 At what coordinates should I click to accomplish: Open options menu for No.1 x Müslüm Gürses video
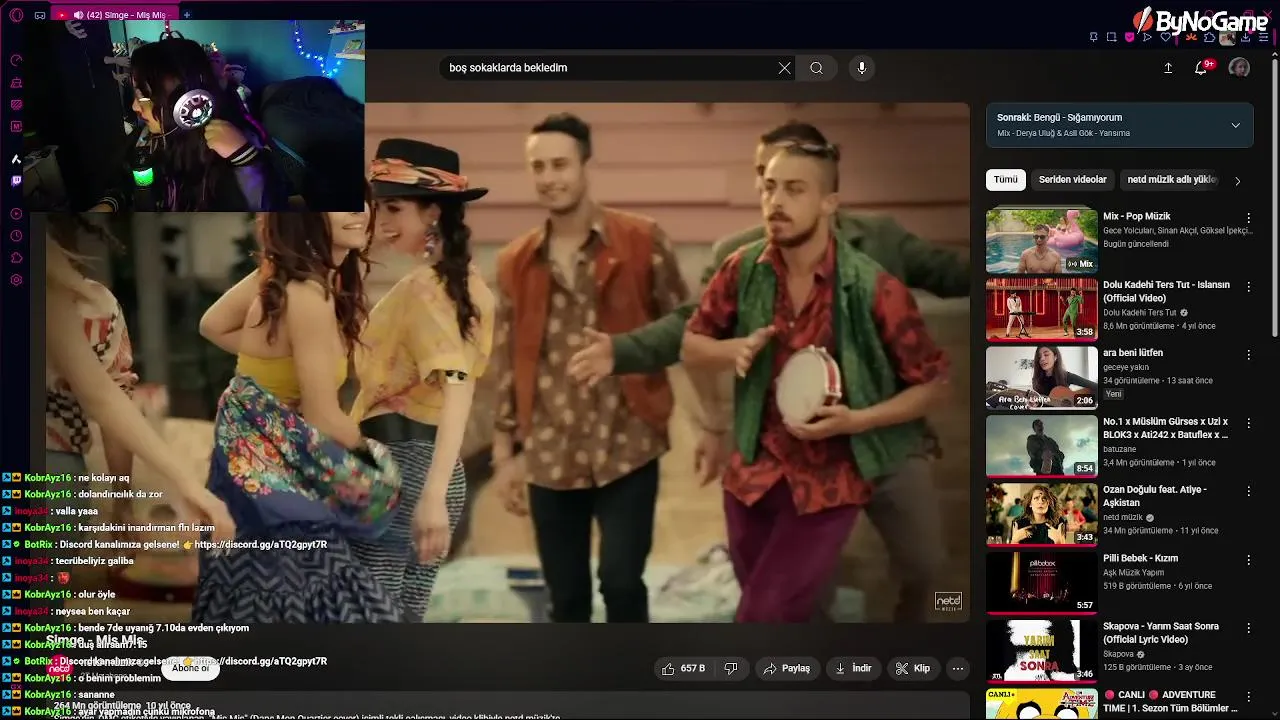point(1249,422)
